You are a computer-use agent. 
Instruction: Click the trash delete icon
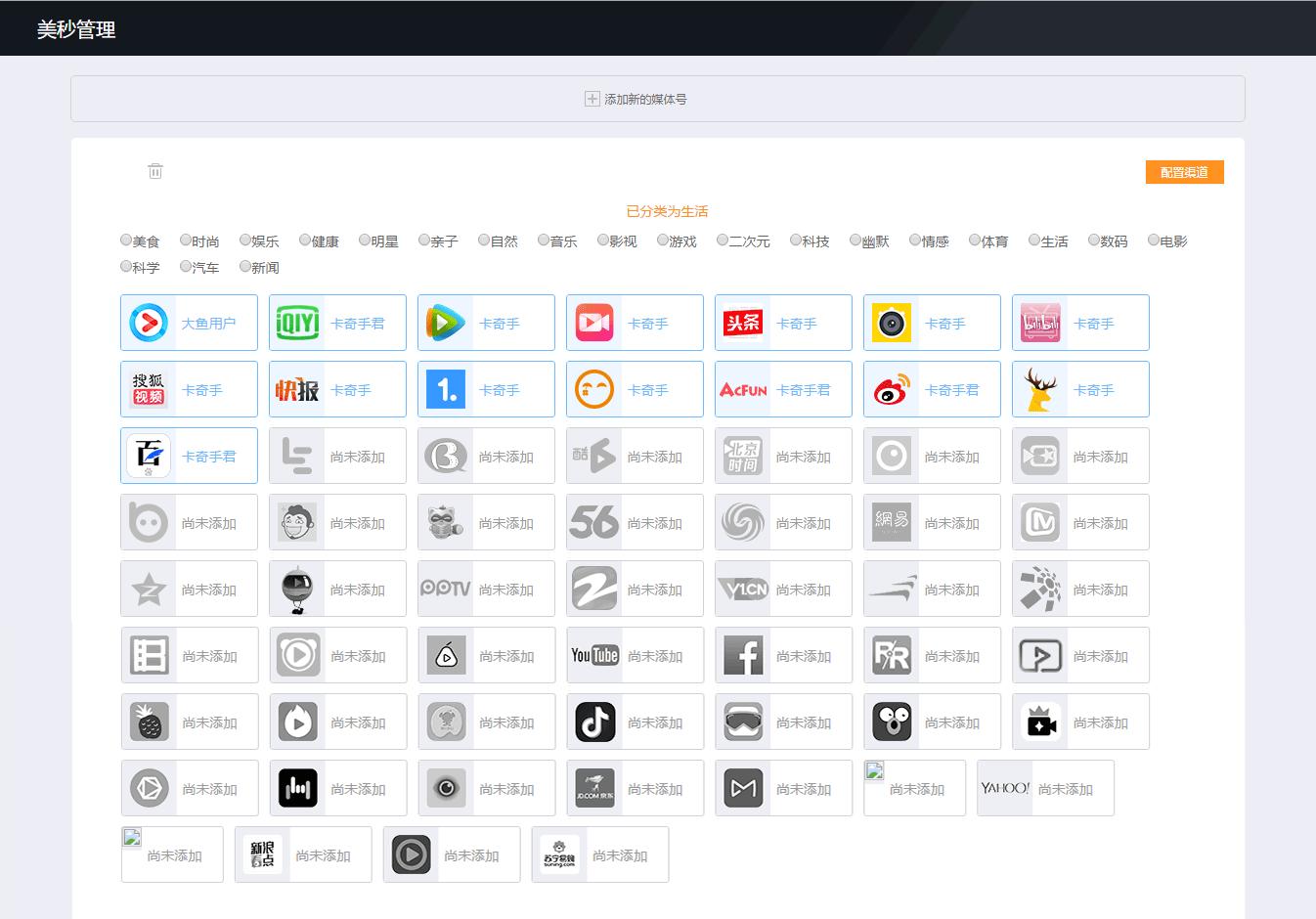pyautogui.click(x=154, y=171)
